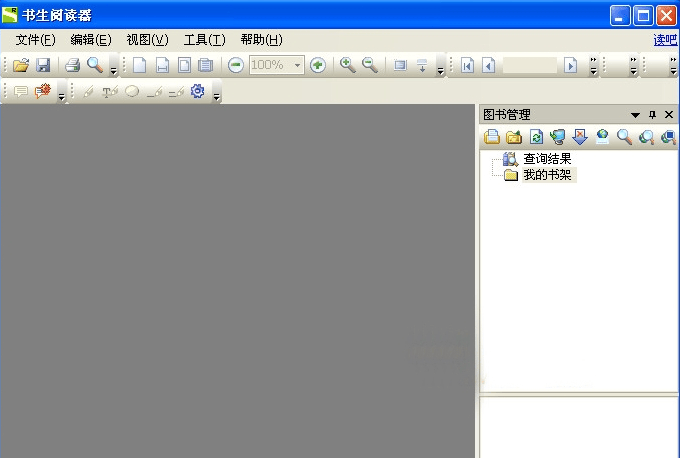Open the 文件(F) menu
This screenshot has height=458, width=680.
(x=35, y=40)
